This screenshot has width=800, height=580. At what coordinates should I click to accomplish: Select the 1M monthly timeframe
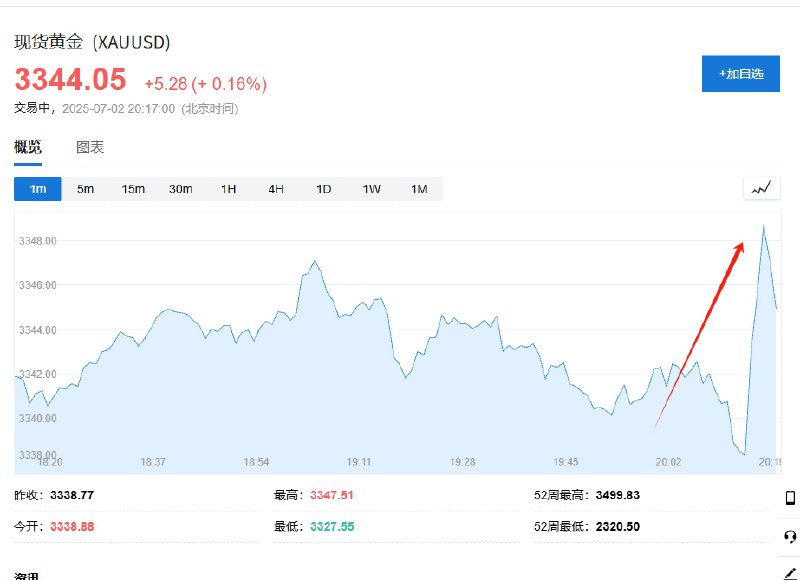(419, 189)
